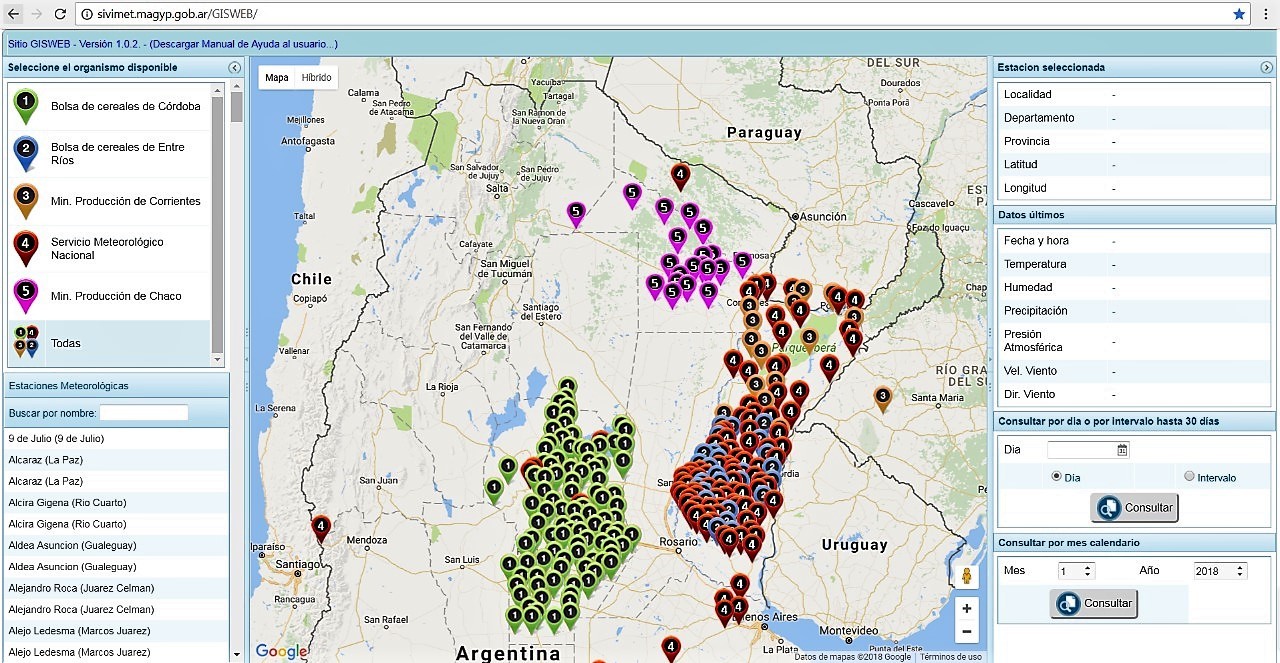
Task: Click marker 5 west of Chaco cluster near Salta
Action: pyautogui.click(x=576, y=213)
